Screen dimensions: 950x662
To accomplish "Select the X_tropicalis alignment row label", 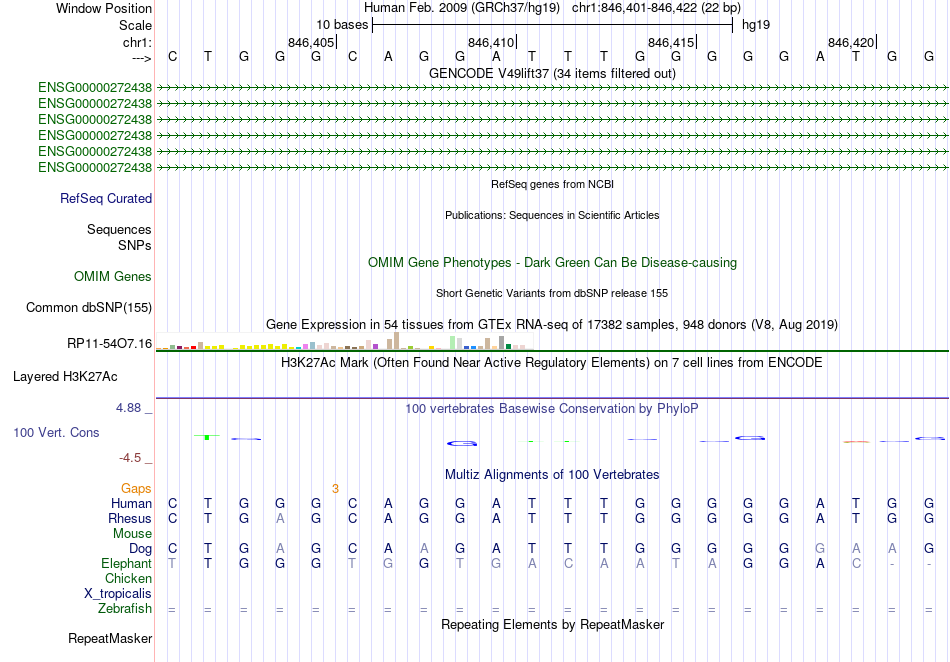I will coord(118,594).
